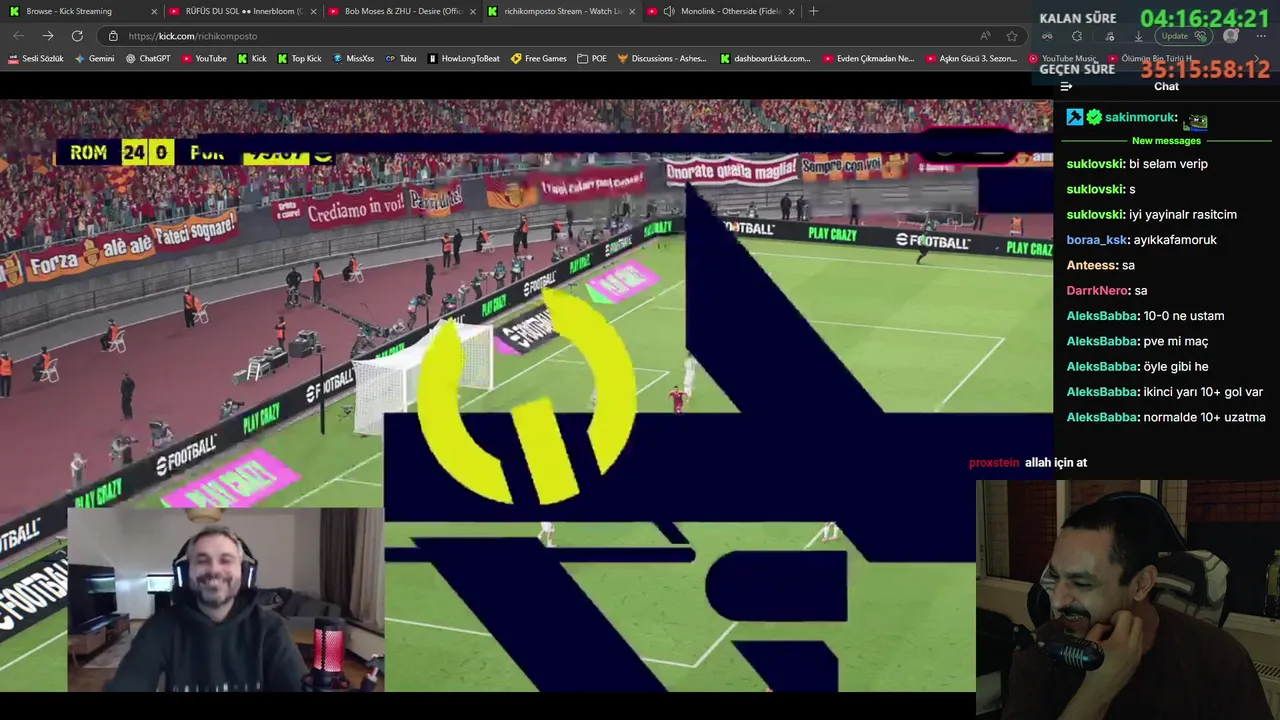Click the main stream video player
1280x720 pixels.
point(526,395)
